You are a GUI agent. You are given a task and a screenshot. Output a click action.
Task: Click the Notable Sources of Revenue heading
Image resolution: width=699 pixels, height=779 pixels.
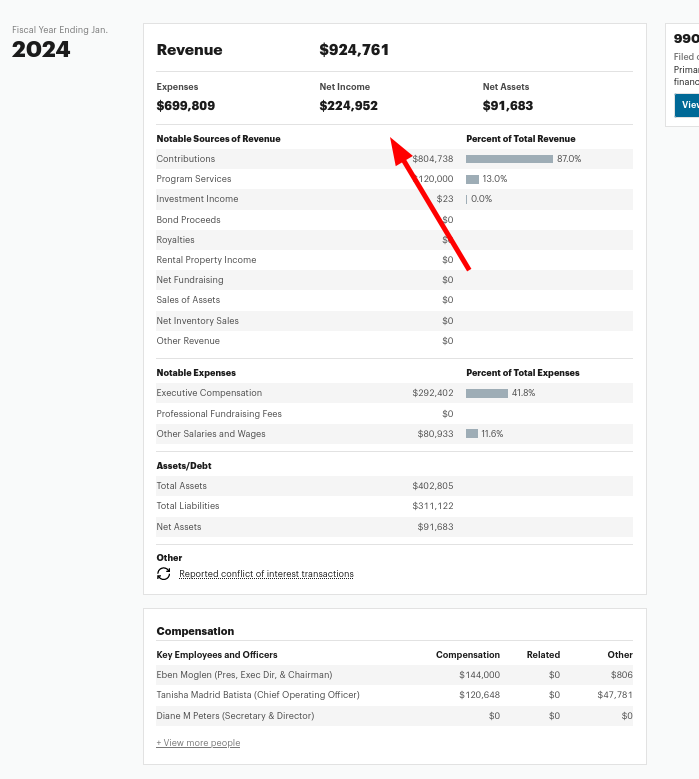[x=219, y=139]
